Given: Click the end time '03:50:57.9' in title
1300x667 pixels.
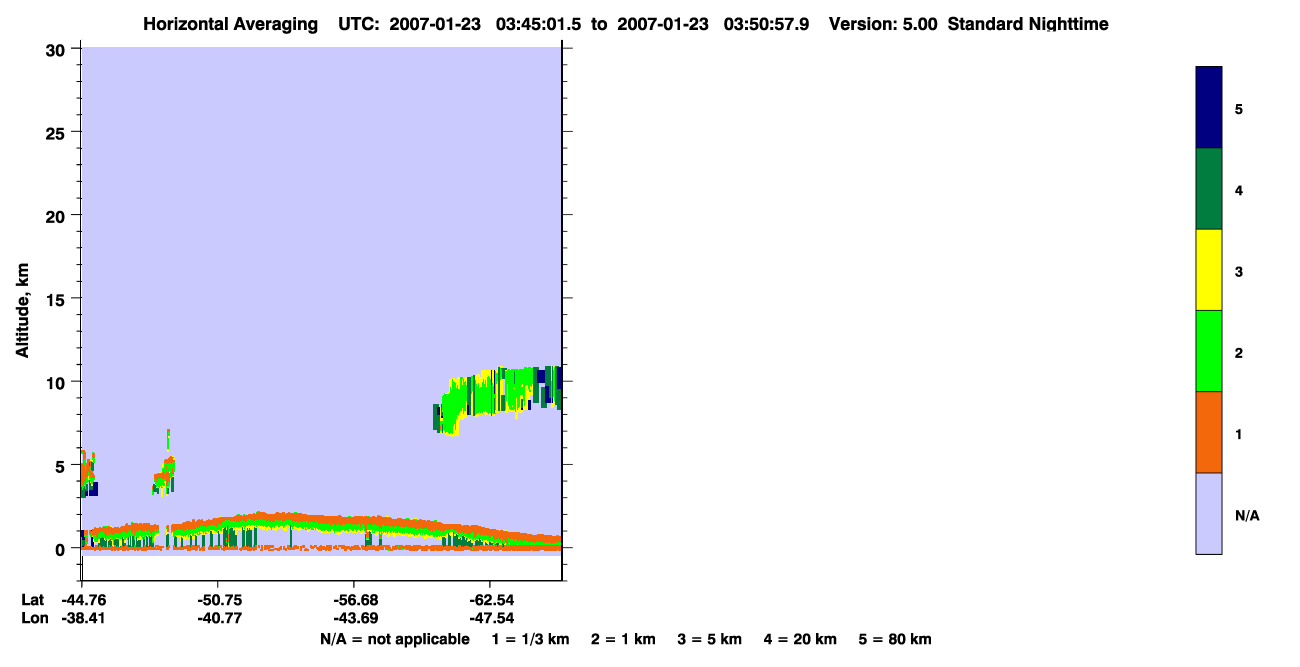Looking at the screenshot, I should (765, 24).
